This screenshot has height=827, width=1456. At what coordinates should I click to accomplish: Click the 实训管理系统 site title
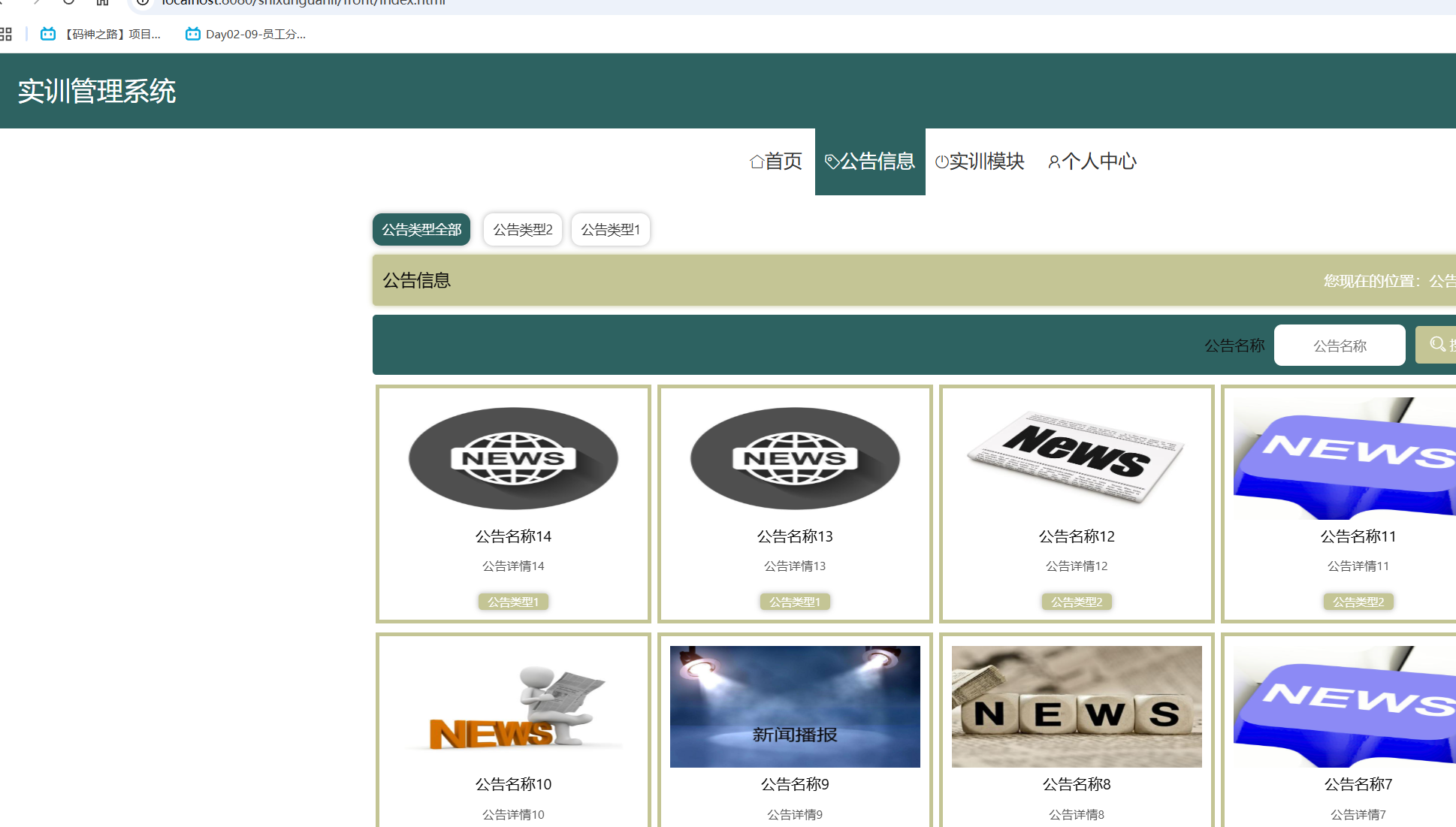(96, 91)
